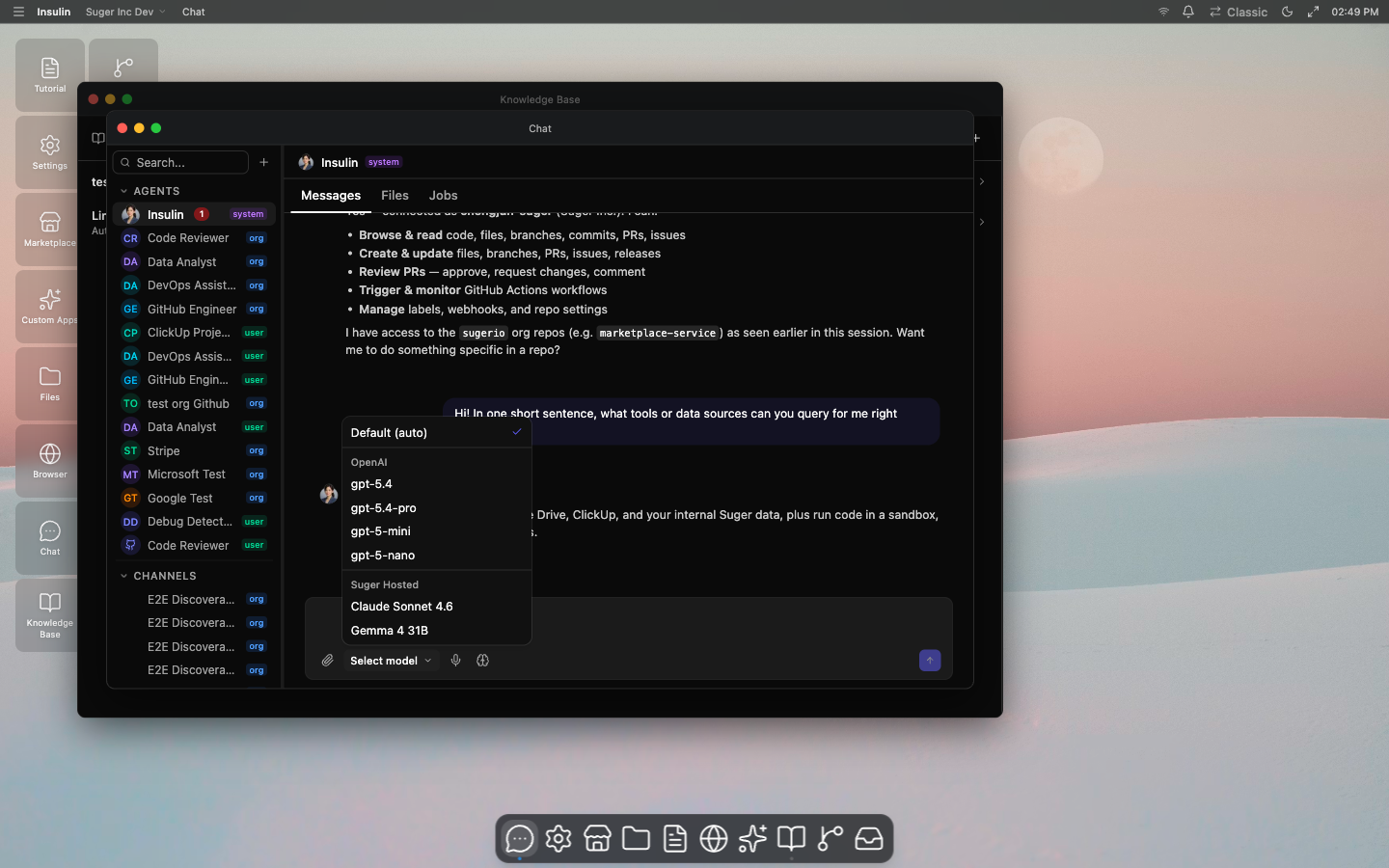Select the GitHub Engineer org agent
This screenshot has width=1389, height=868.
point(194,309)
